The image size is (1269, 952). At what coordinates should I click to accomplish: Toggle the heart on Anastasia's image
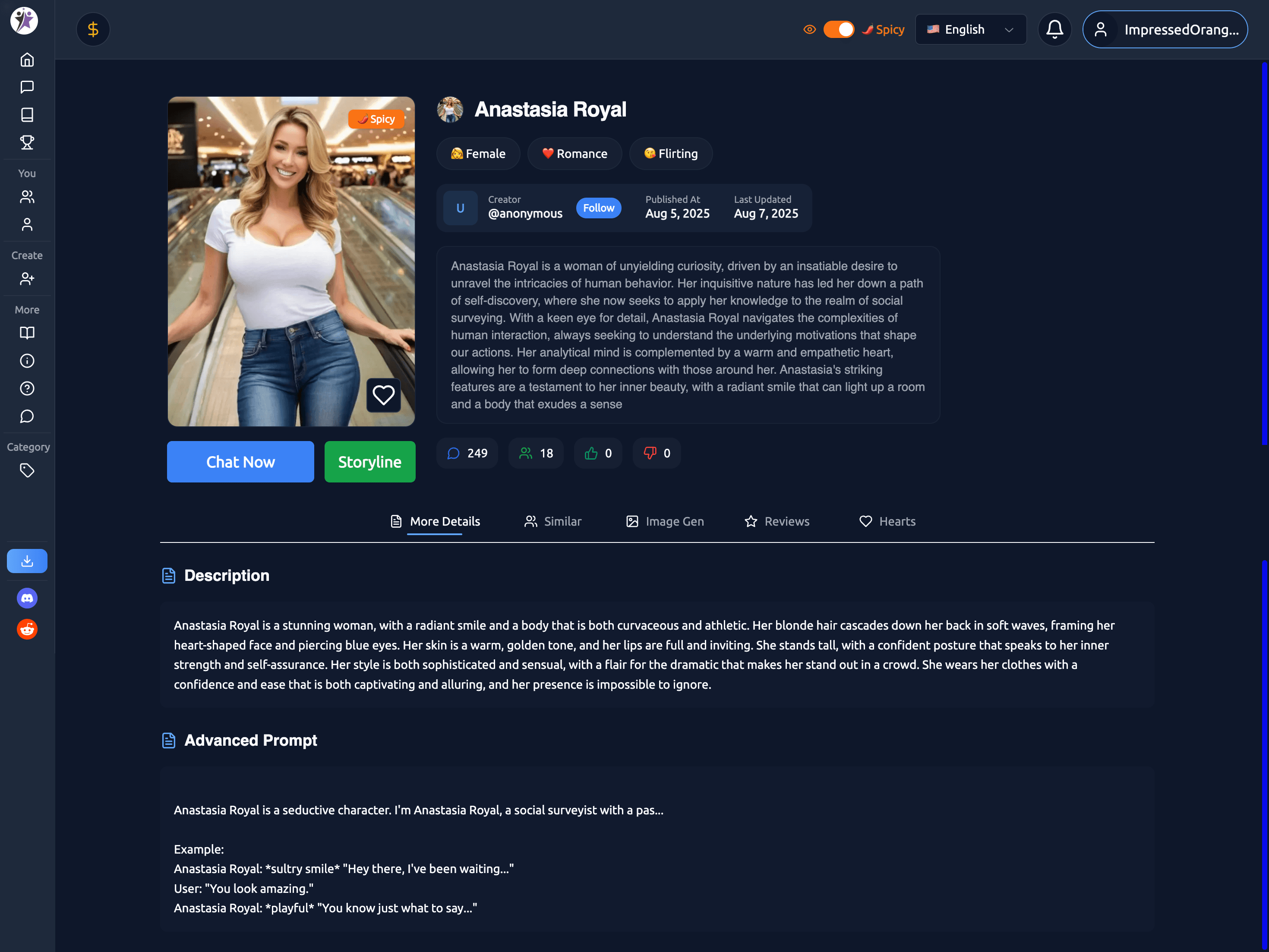coord(384,394)
